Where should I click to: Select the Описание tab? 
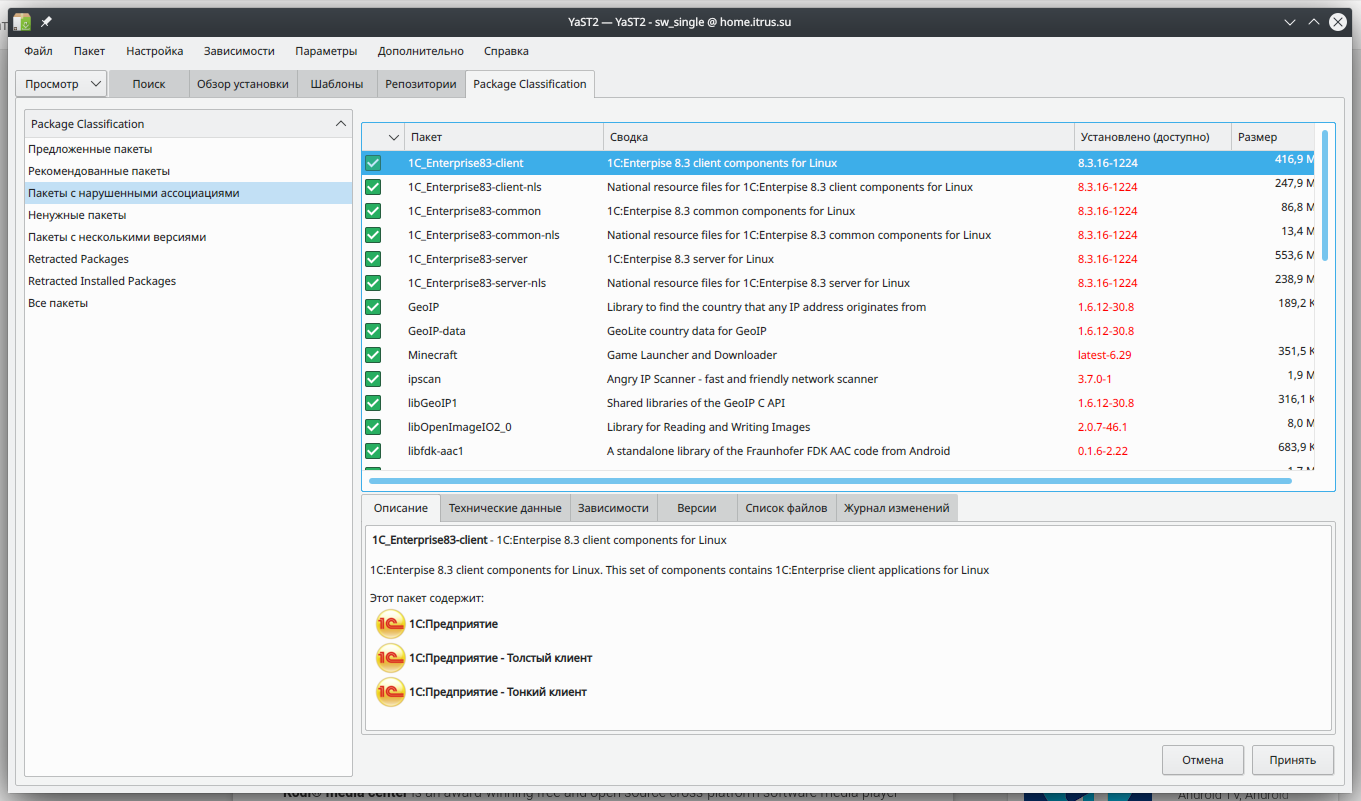pyautogui.click(x=401, y=508)
